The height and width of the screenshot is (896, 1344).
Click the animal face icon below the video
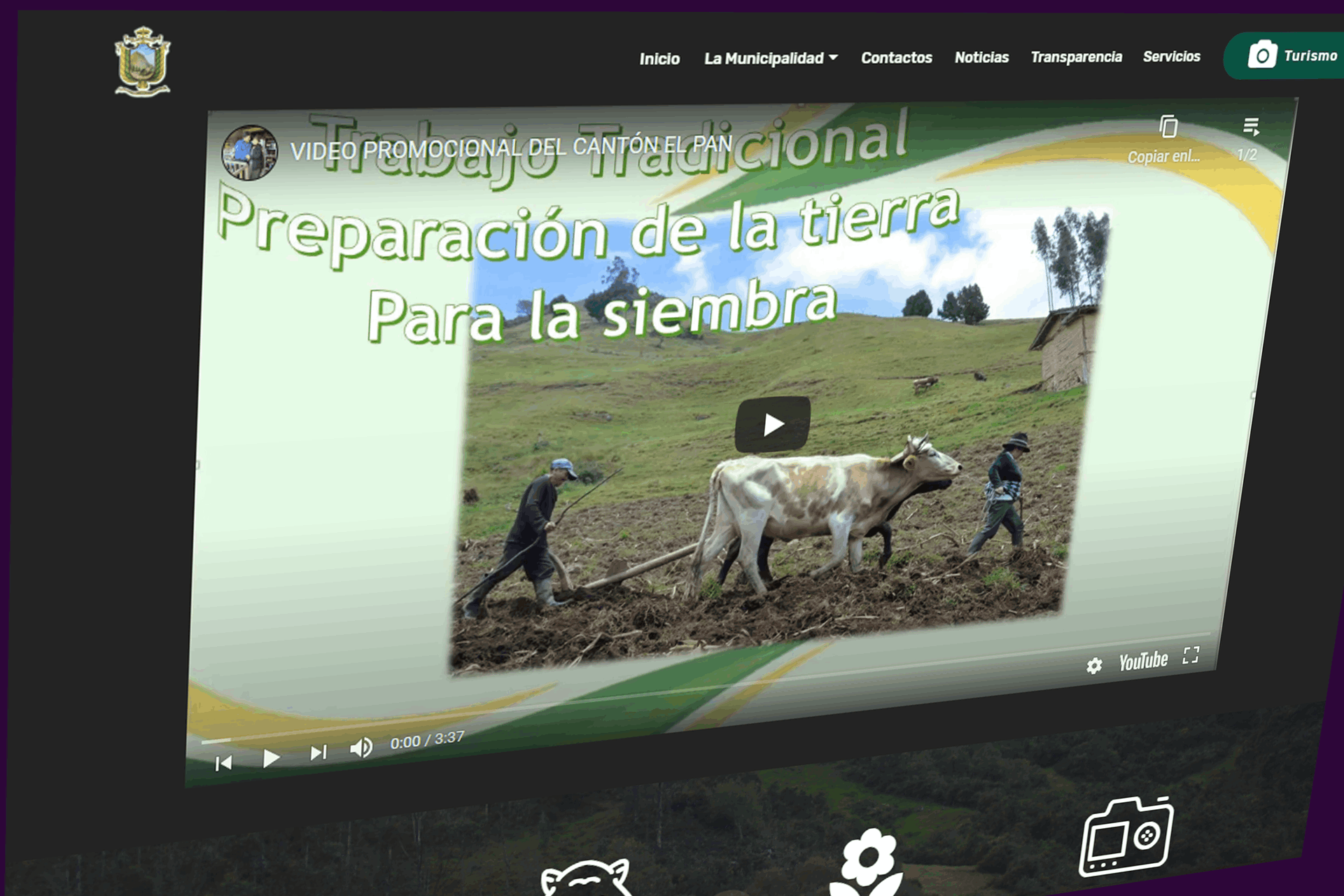(x=587, y=878)
